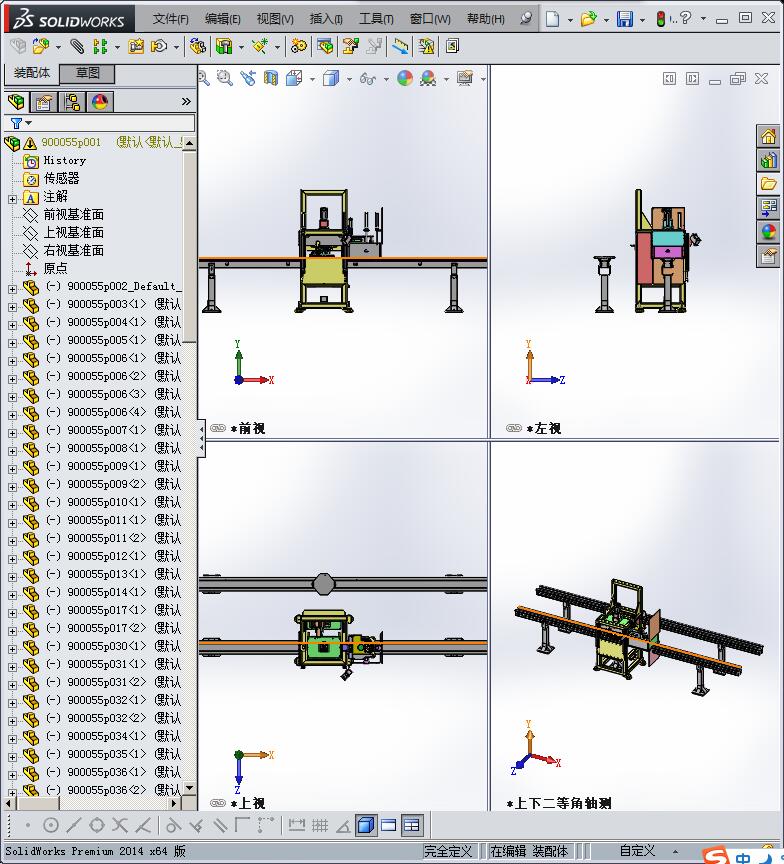This screenshot has height=864, width=784.
Task: Click the Clearance Verification warning icon
Action: pos(426,46)
